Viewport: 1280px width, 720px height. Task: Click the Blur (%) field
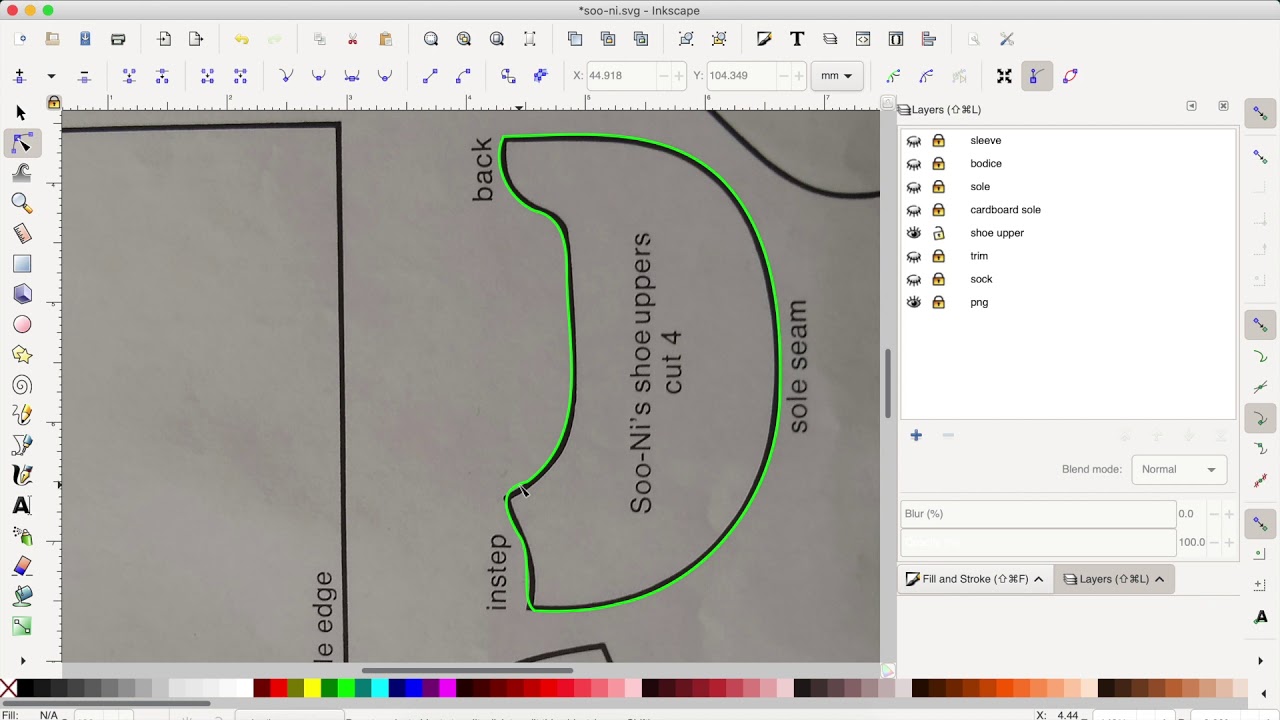click(x=1038, y=514)
